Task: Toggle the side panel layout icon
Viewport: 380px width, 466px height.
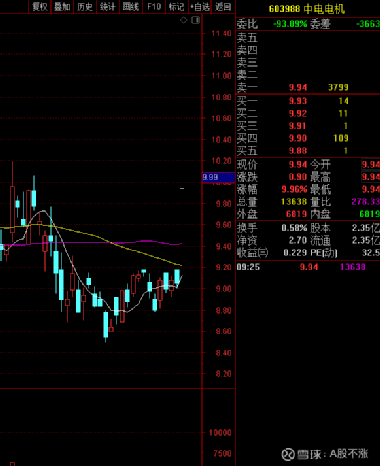Action: (x=196, y=20)
